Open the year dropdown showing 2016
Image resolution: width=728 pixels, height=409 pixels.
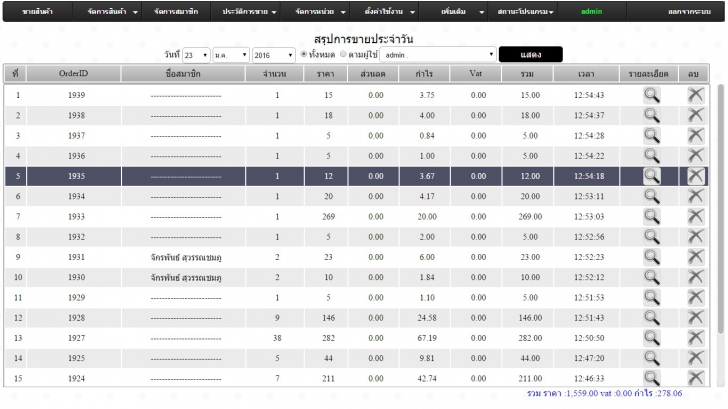[273, 55]
